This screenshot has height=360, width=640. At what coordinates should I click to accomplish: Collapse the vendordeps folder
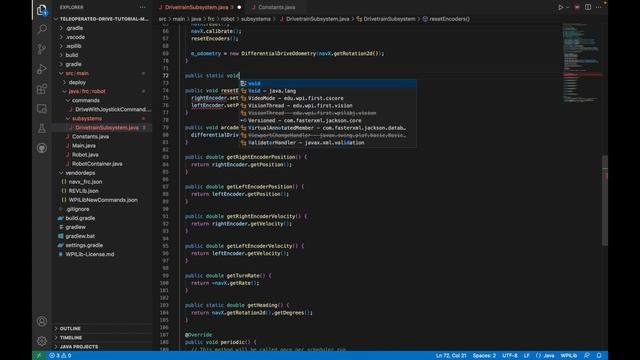[62, 173]
